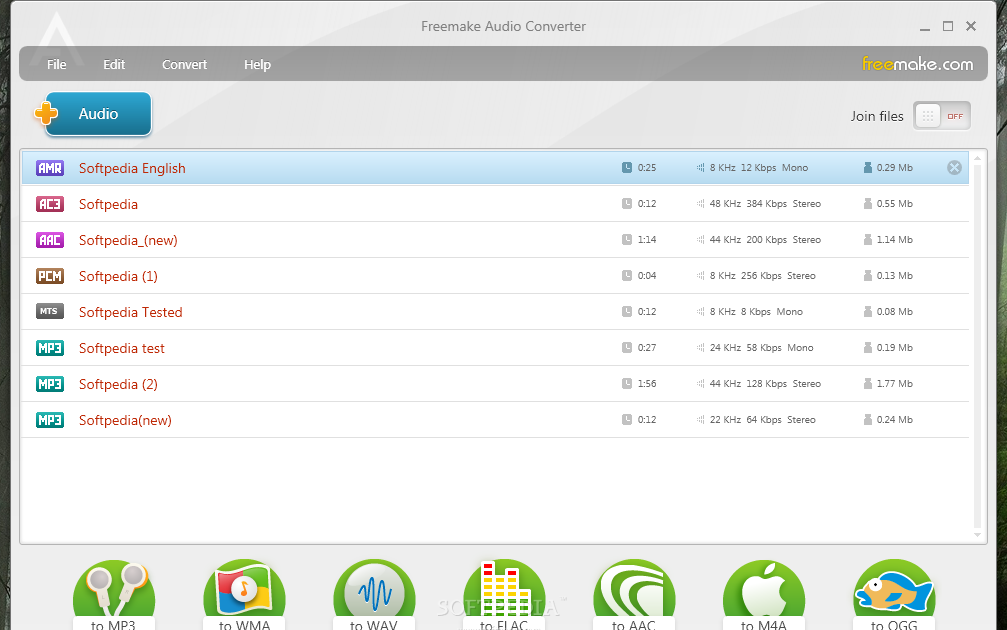Screen dimensions: 1007x630
Task: Convert to FLAC with the equalizer icon
Action: [x=504, y=595]
